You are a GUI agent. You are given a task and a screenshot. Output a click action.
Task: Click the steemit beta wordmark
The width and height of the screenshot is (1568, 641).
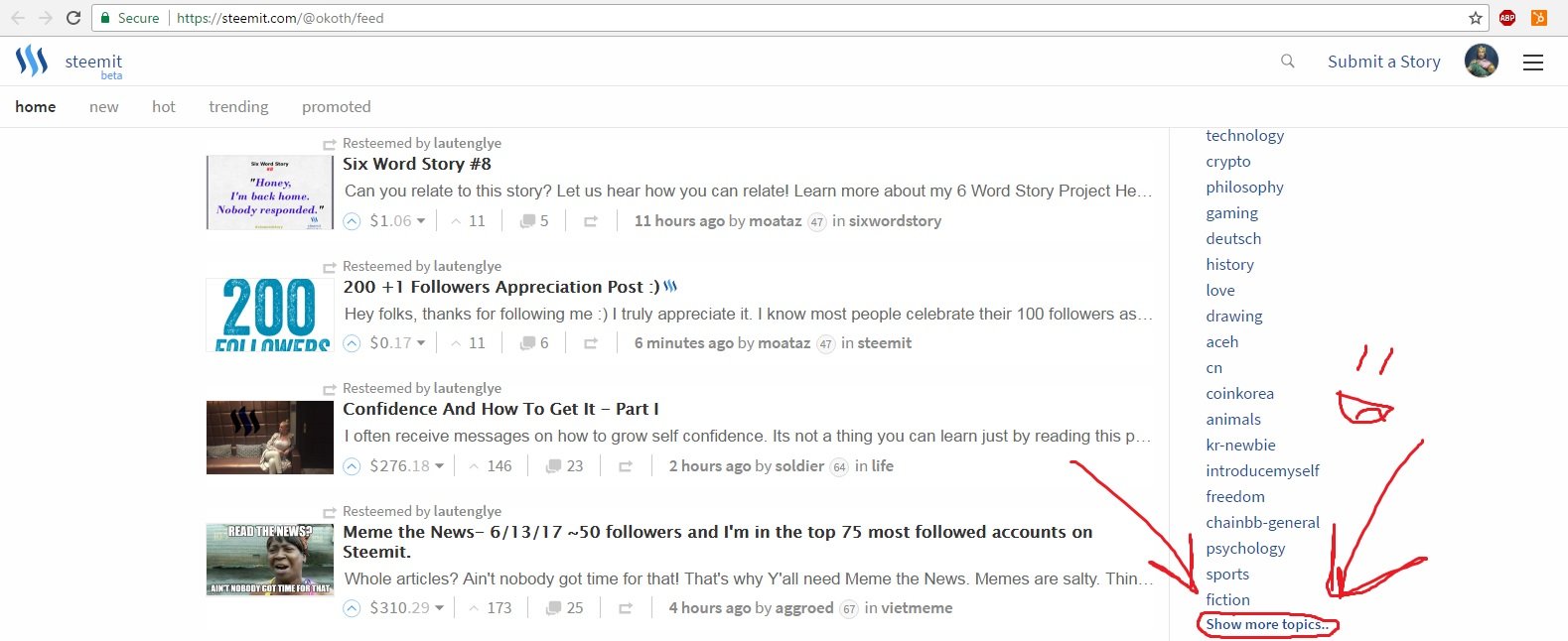[x=93, y=64]
